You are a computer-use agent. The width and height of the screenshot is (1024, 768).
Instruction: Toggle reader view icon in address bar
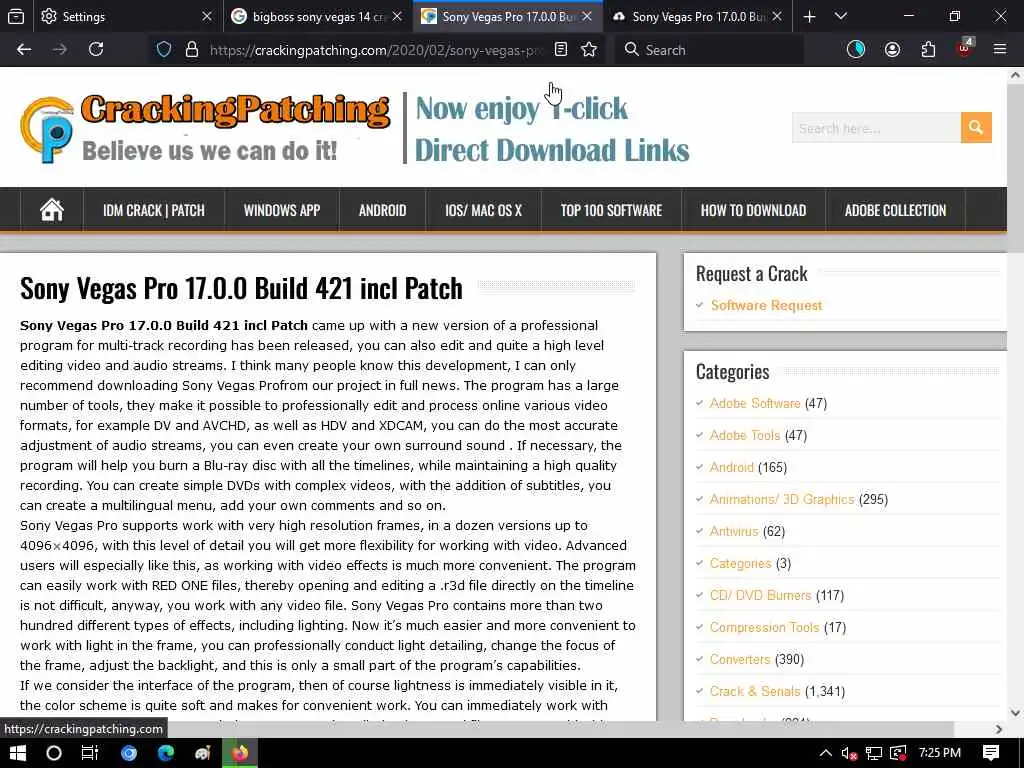560,50
